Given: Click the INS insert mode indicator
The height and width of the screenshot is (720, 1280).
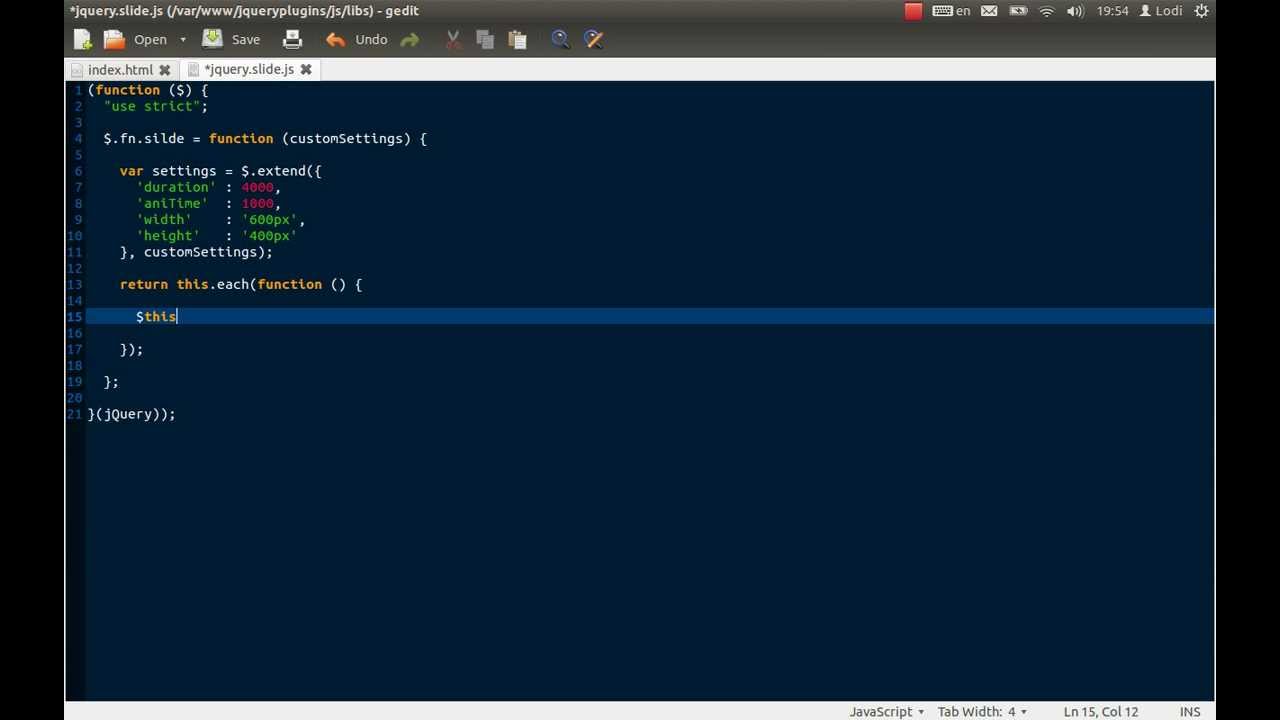Looking at the screenshot, I should (x=1190, y=712).
